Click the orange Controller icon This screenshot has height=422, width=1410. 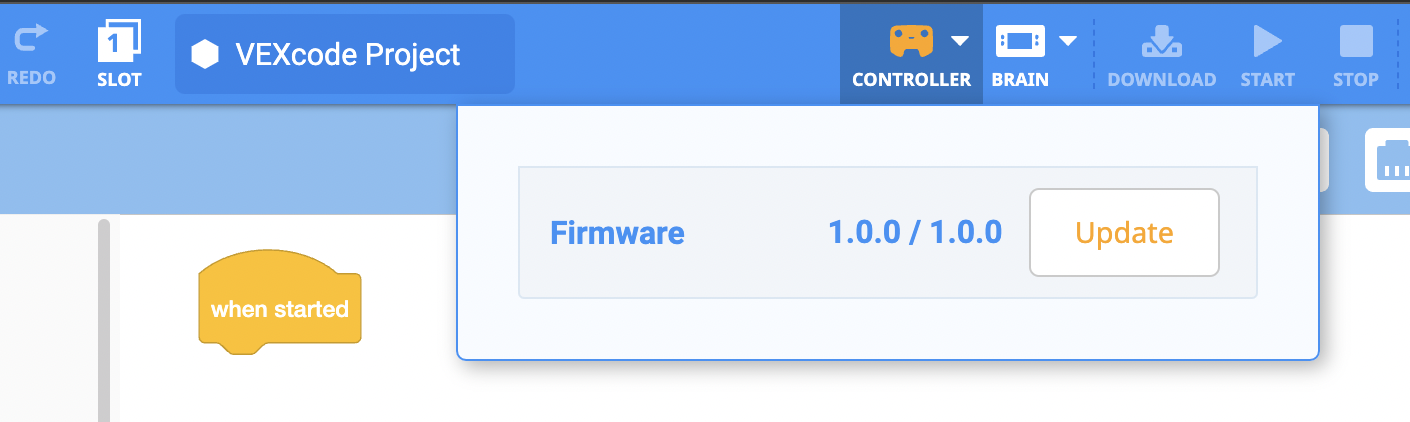911,41
